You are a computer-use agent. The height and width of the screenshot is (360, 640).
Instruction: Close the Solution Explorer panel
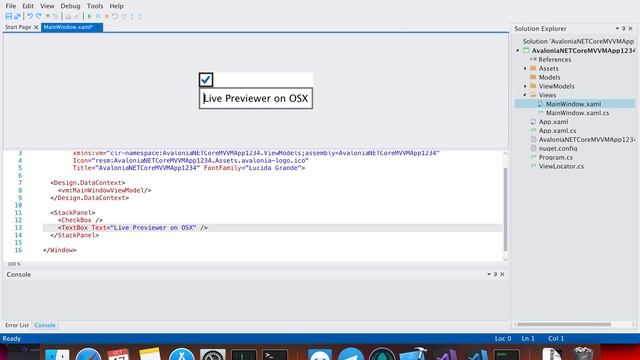coord(631,29)
